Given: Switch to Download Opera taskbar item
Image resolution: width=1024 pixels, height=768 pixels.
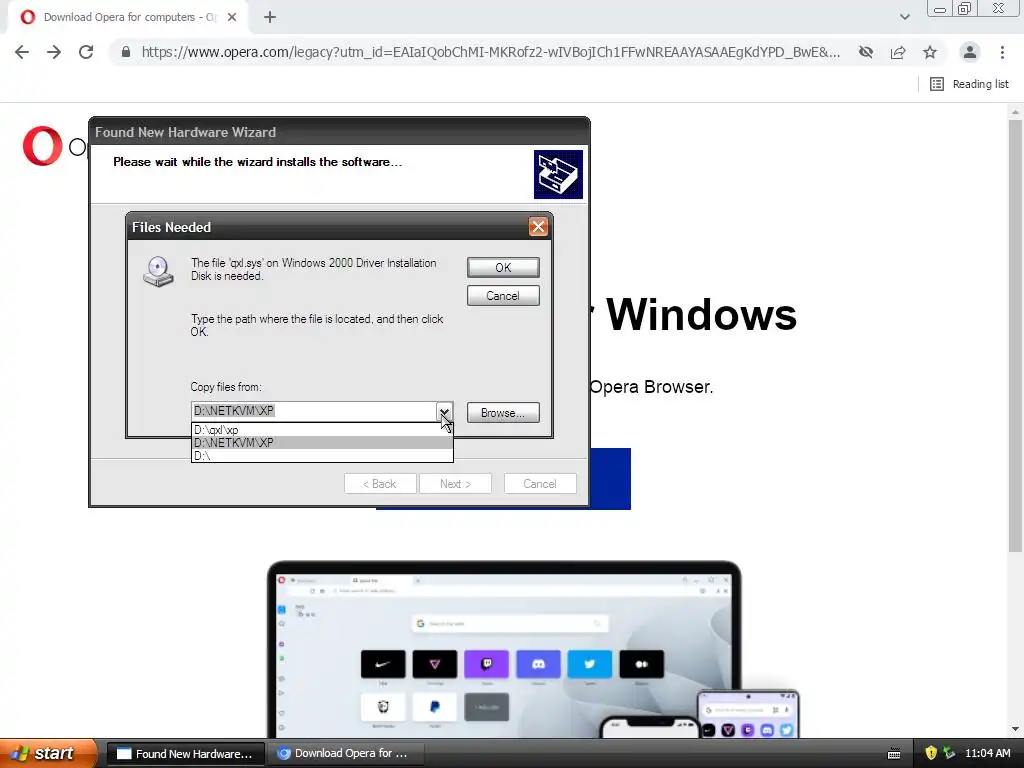Looking at the screenshot, I should (347, 754).
